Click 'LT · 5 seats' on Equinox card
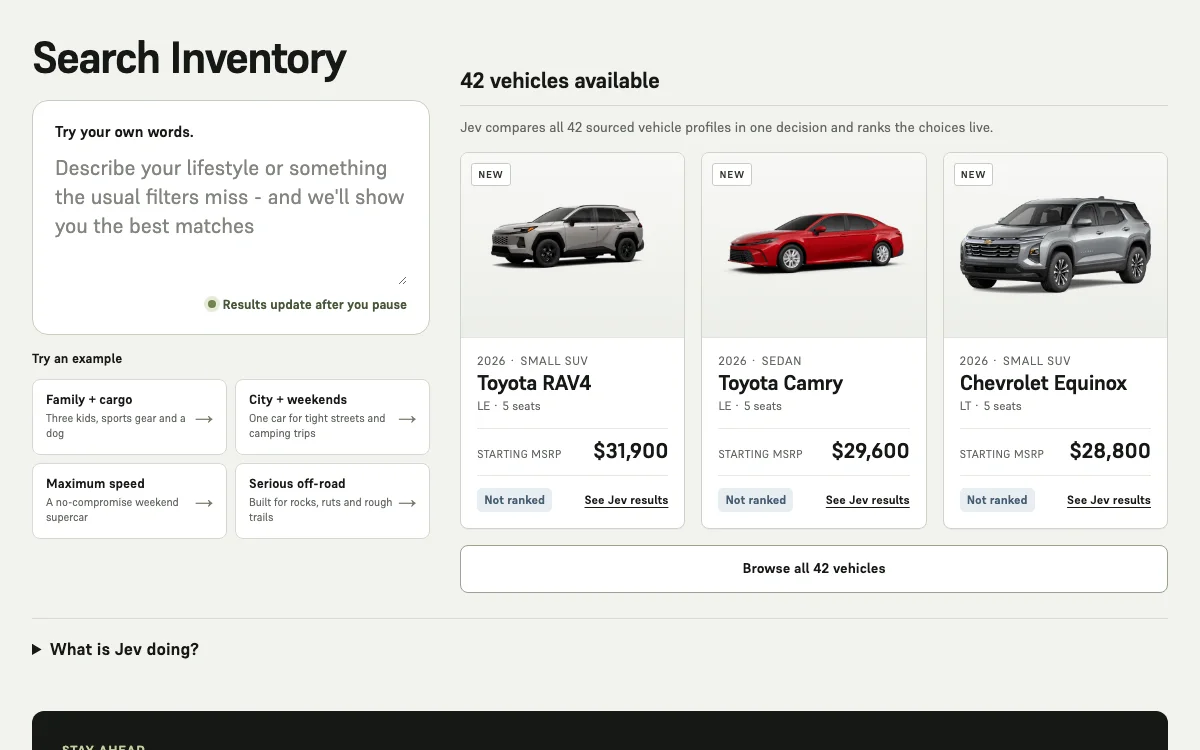Image resolution: width=1200 pixels, height=750 pixels. pos(990,406)
